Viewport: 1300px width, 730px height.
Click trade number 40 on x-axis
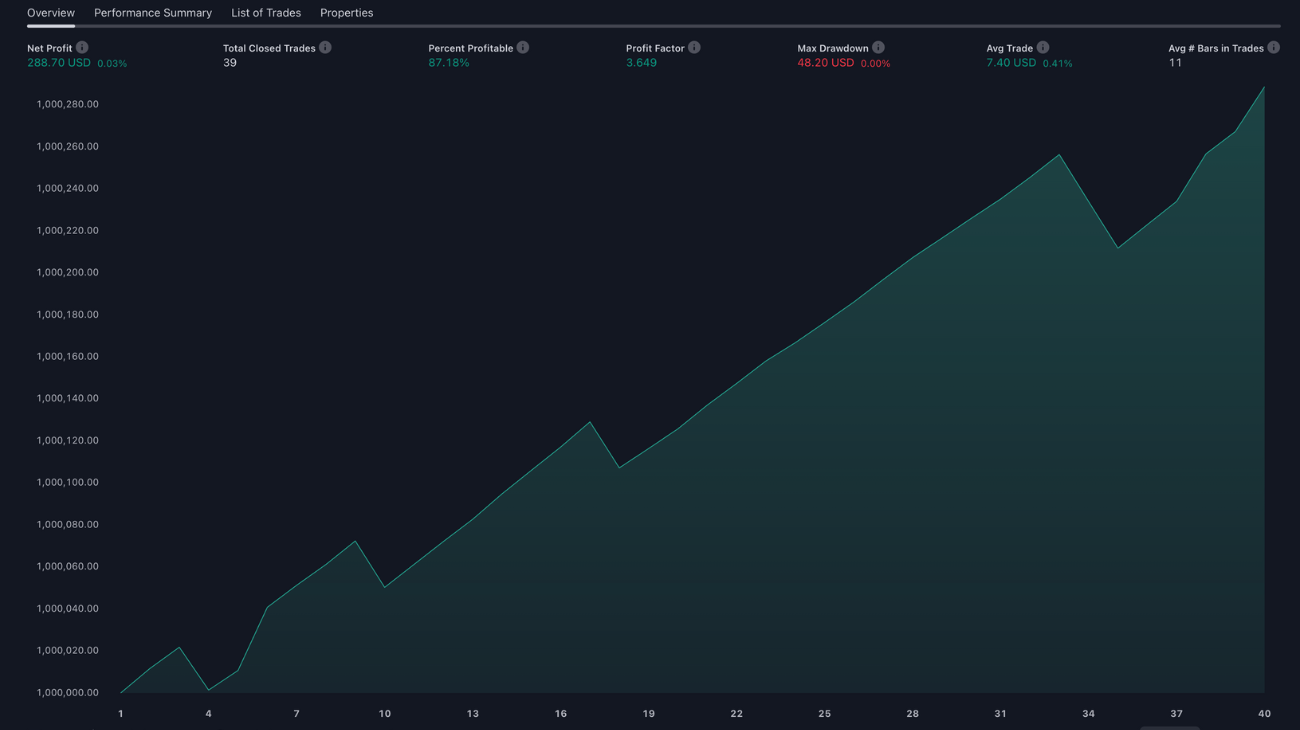tap(1264, 714)
